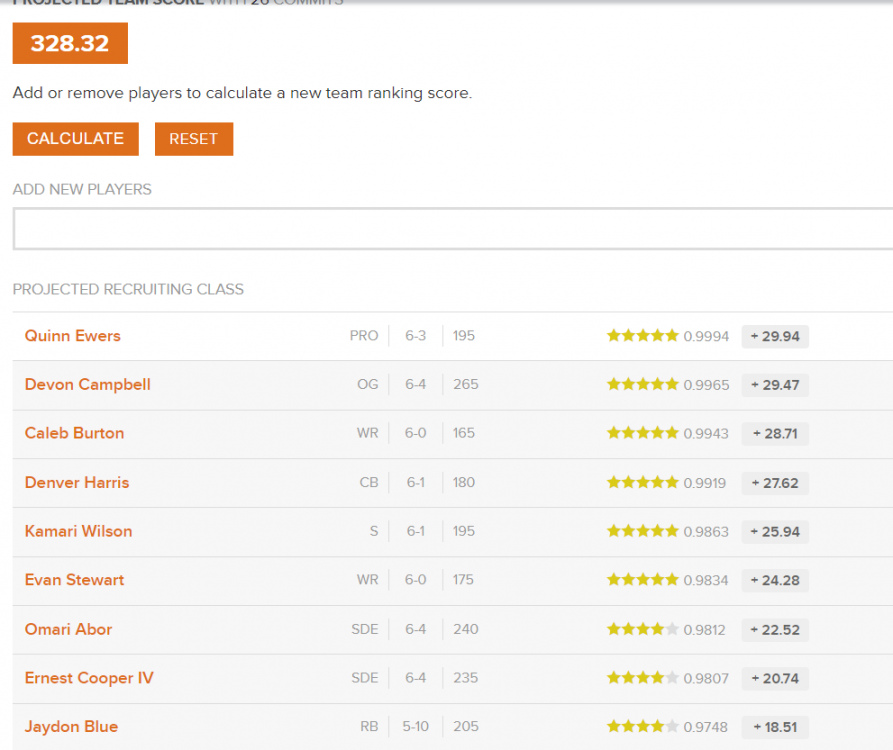Click Omari Abor's four-star rating icons

(642, 629)
